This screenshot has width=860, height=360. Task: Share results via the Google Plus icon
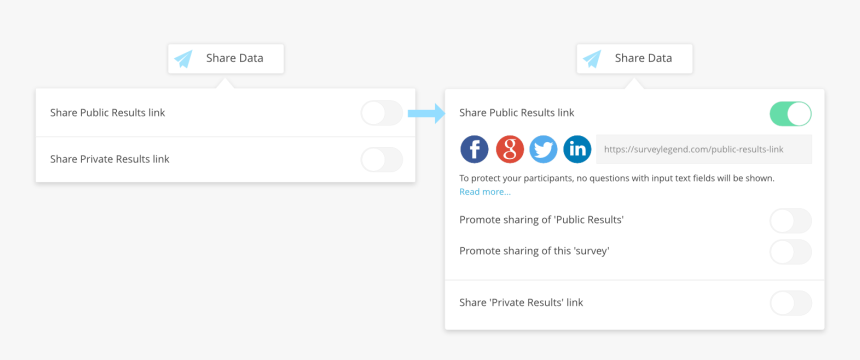[x=510, y=149]
